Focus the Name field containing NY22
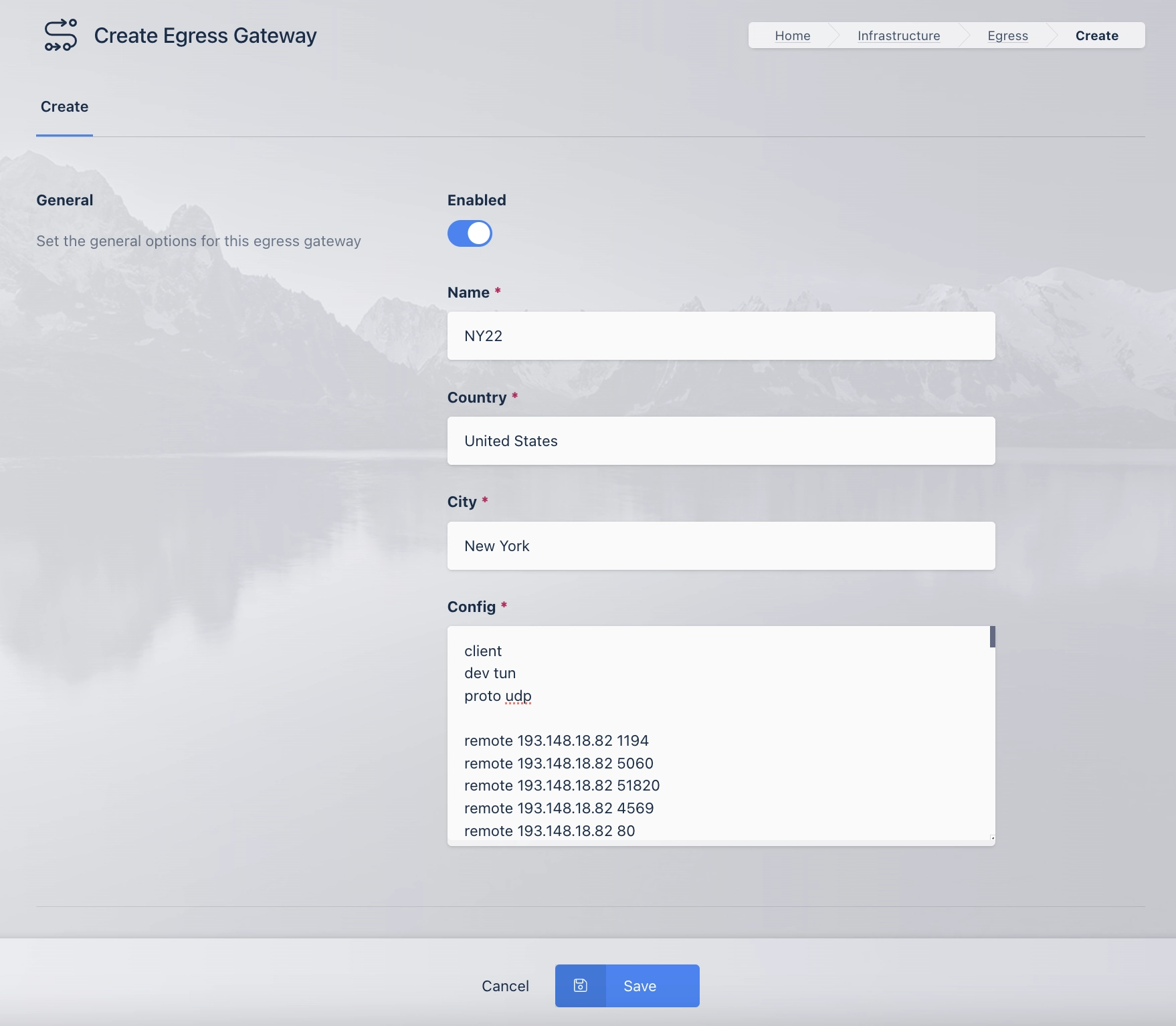 pos(720,336)
